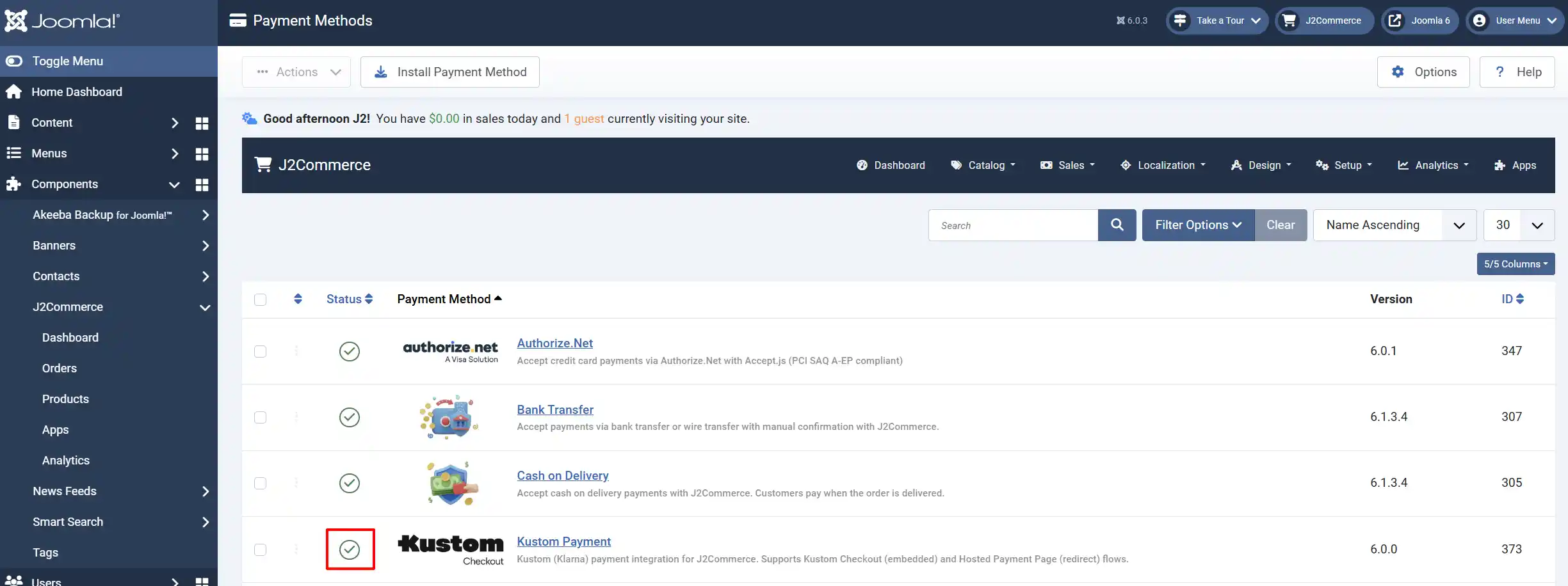Sort by the ordering column arrows icon
Viewport: 1568px width, 586px height.
pyautogui.click(x=298, y=299)
